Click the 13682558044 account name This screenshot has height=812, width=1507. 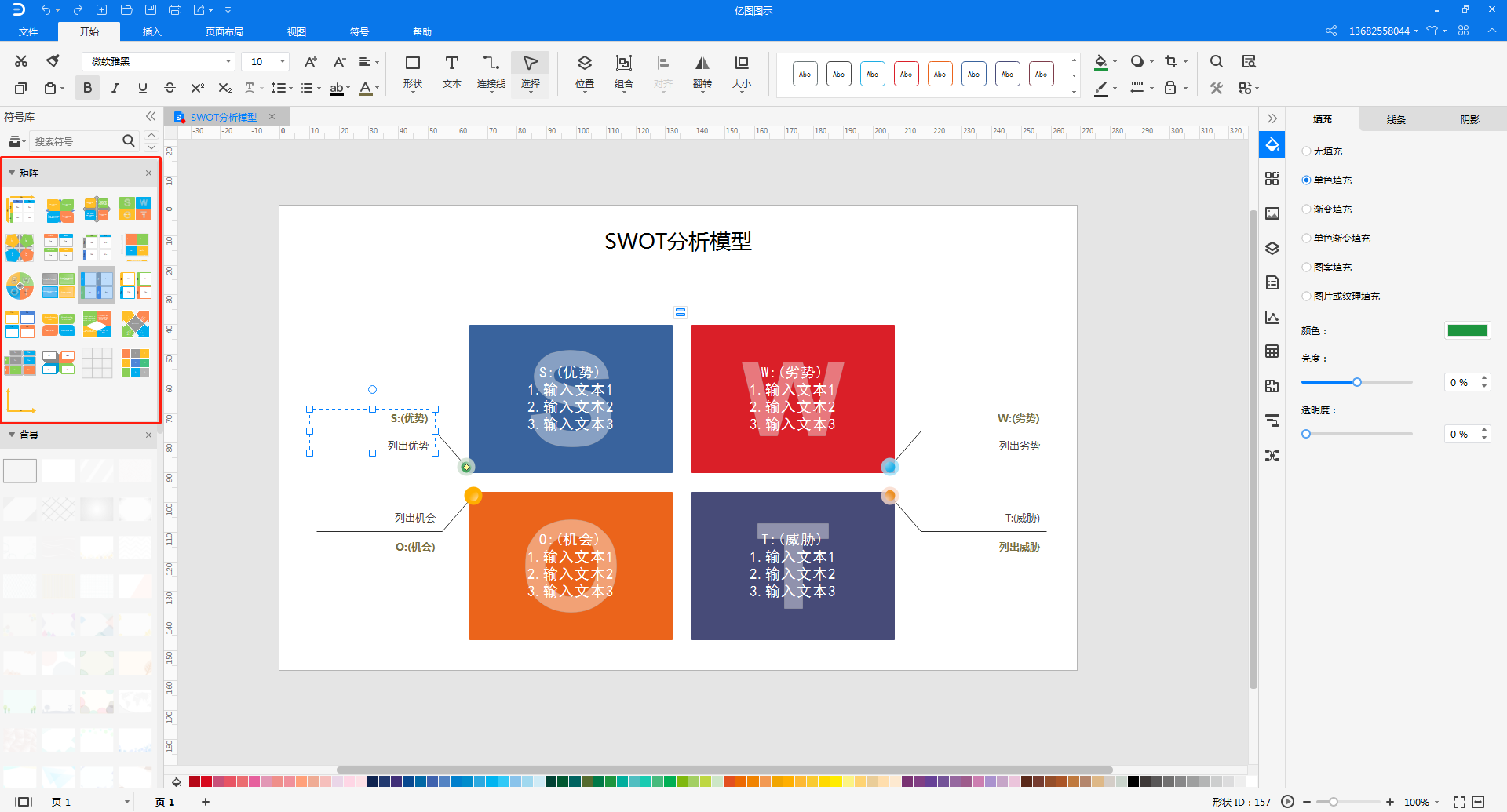pos(1379,31)
